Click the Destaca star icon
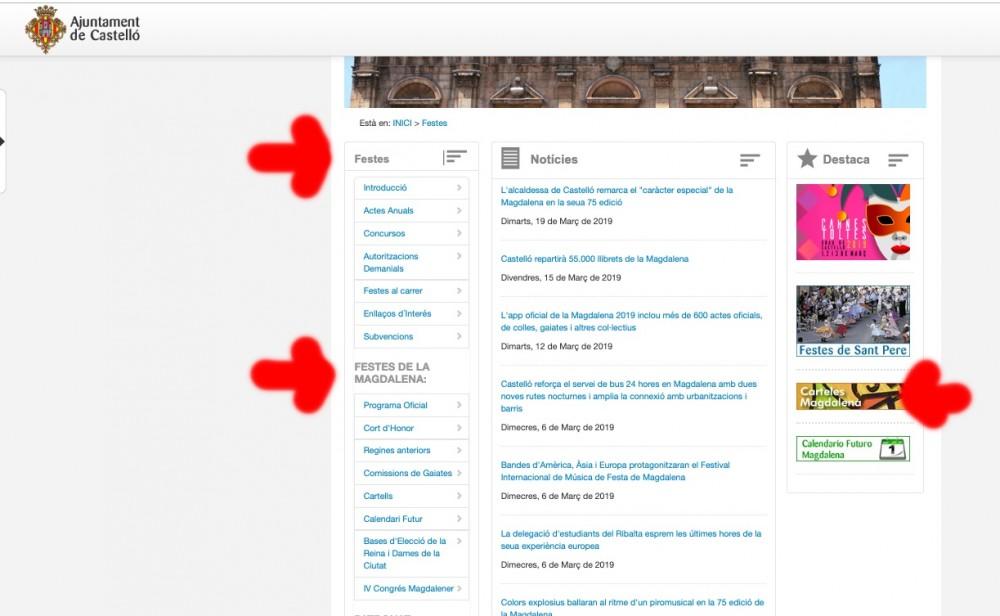The image size is (1000, 616). pos(807,159)
